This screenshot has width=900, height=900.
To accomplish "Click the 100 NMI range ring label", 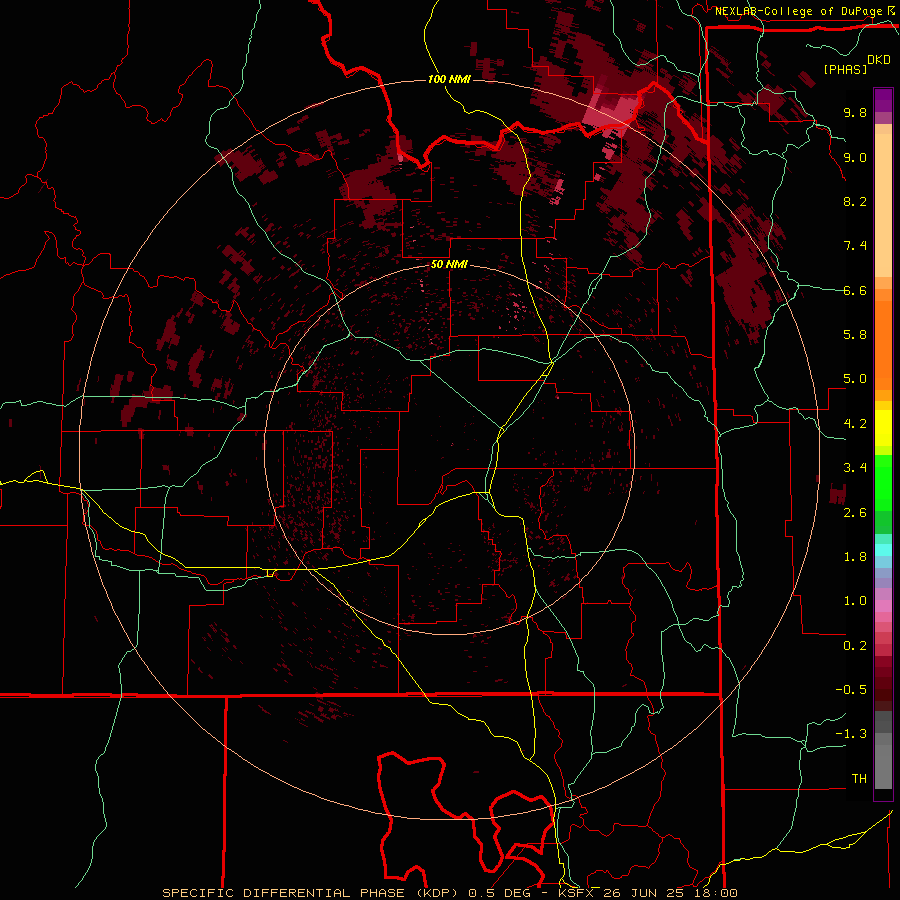I will click(449, 79).
